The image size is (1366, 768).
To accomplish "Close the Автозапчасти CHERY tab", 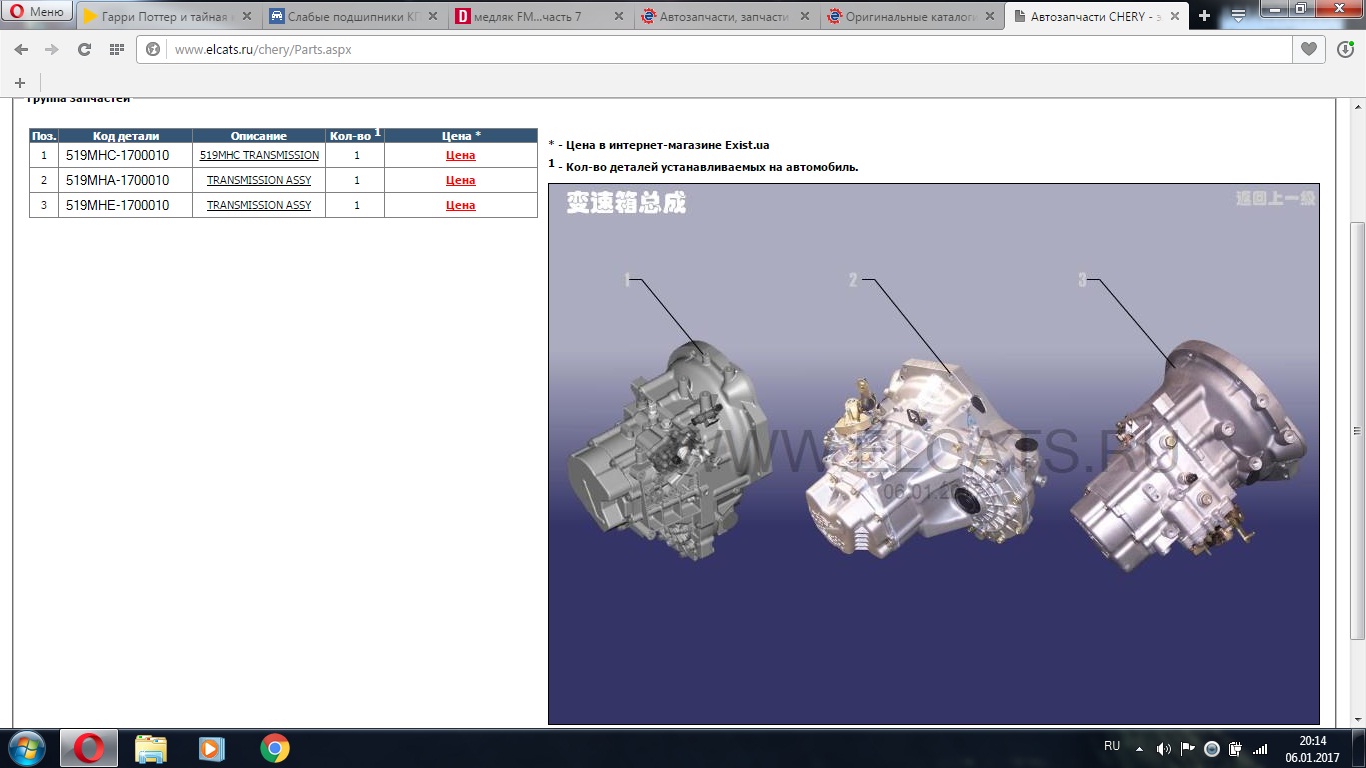I will (1174, 17).
